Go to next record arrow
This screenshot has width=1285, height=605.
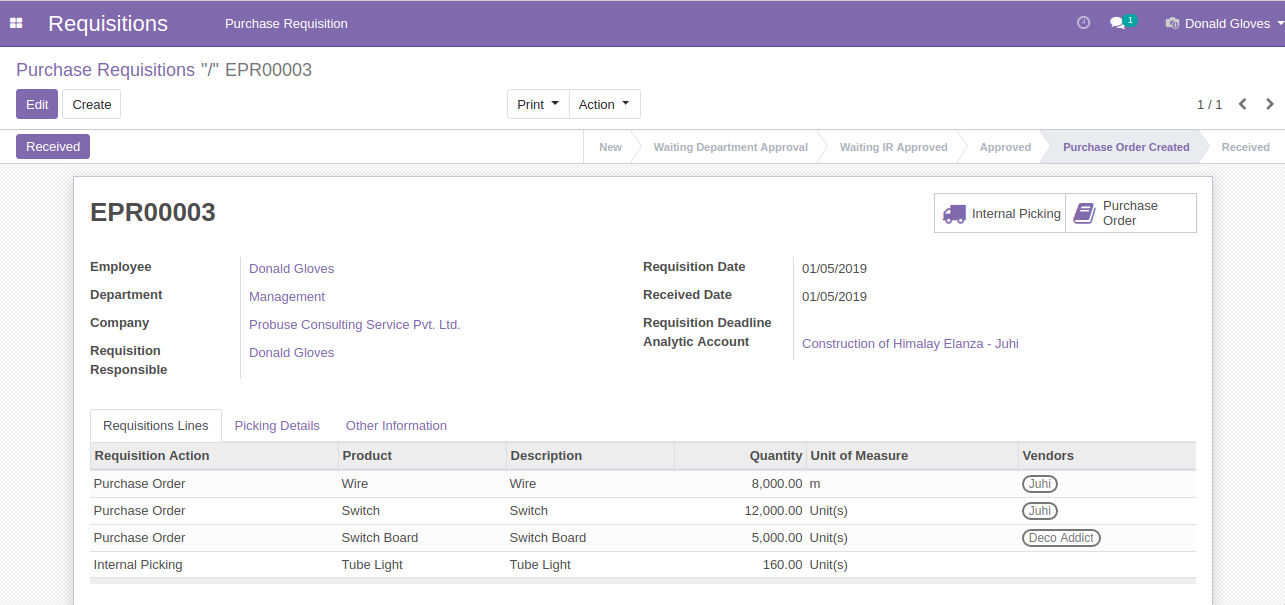[x=1270, y=104]
